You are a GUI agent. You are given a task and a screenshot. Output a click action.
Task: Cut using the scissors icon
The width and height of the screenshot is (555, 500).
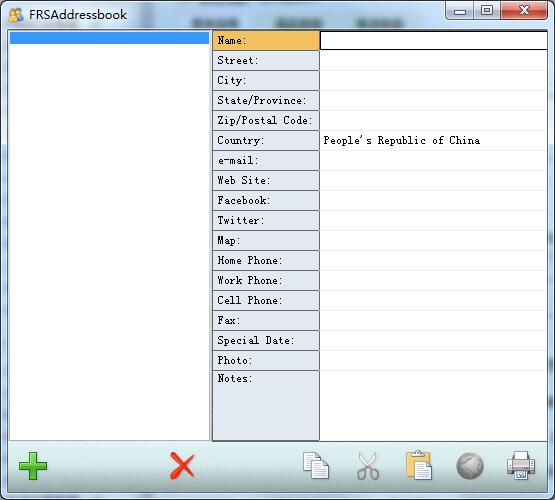368,466
